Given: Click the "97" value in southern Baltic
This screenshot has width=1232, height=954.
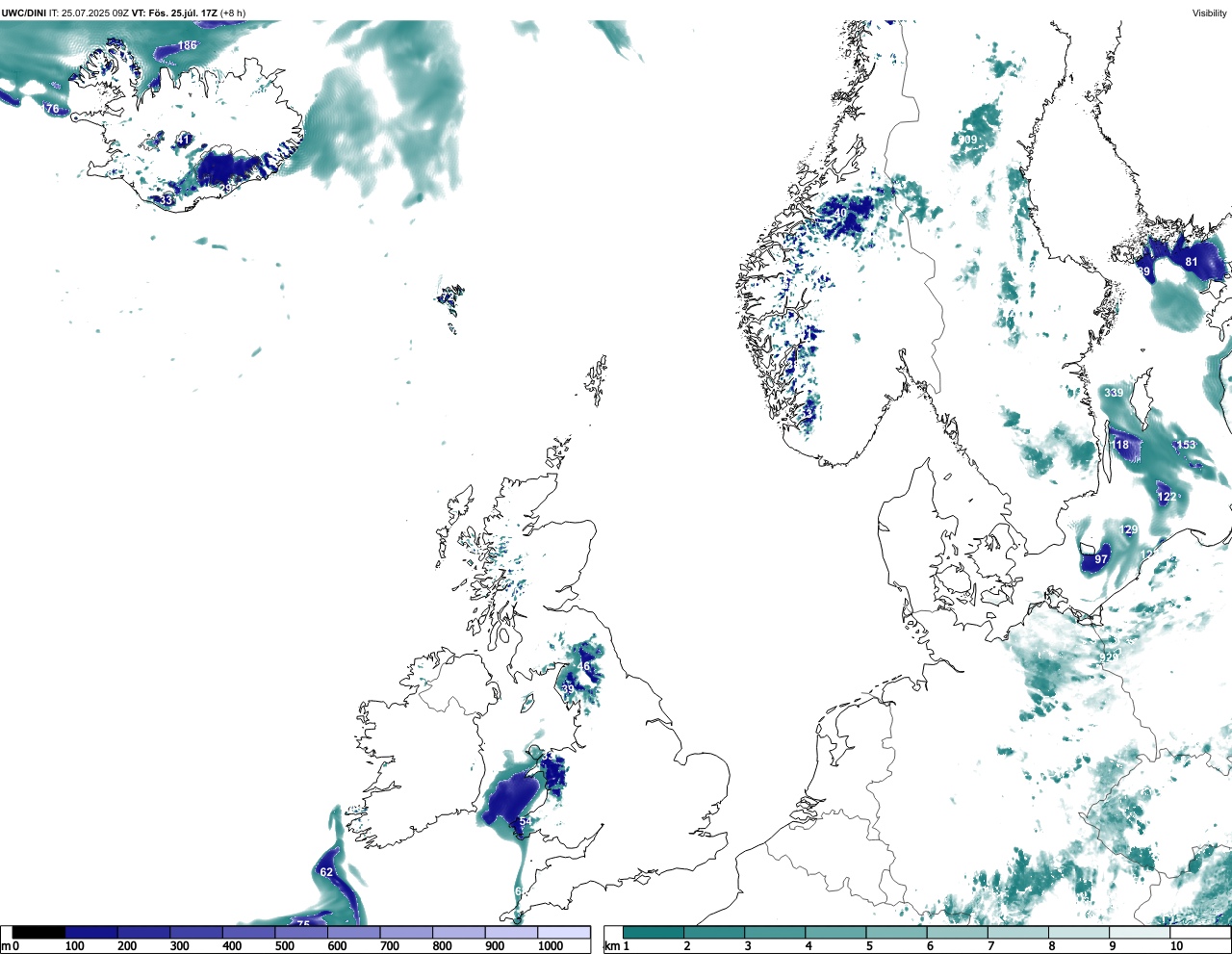Looking at the screenshot, I should [x=1101, y=558].
